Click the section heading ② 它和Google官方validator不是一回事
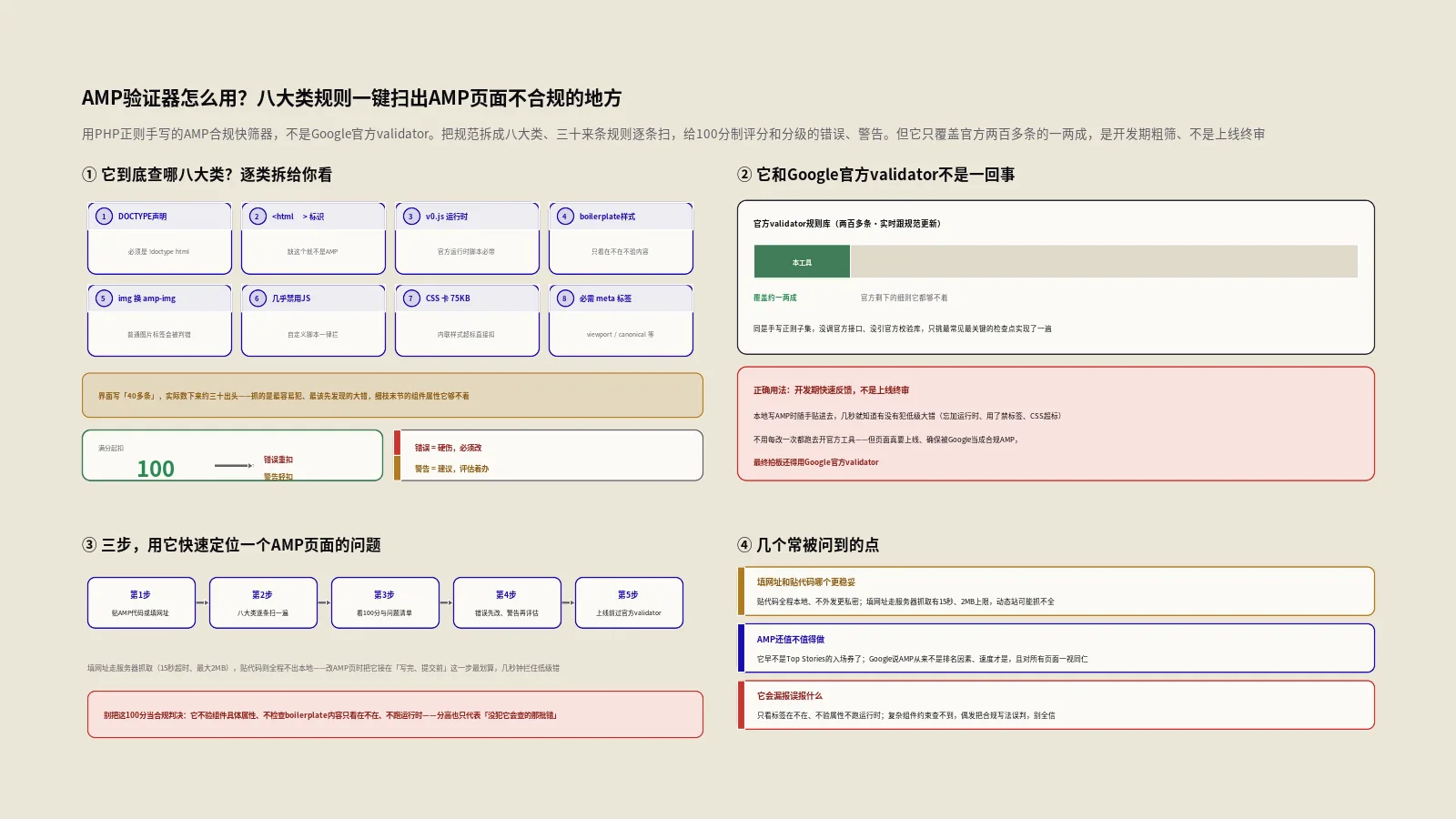The width and height of the screenshot is (1456, 819). [x=876, y=175]
